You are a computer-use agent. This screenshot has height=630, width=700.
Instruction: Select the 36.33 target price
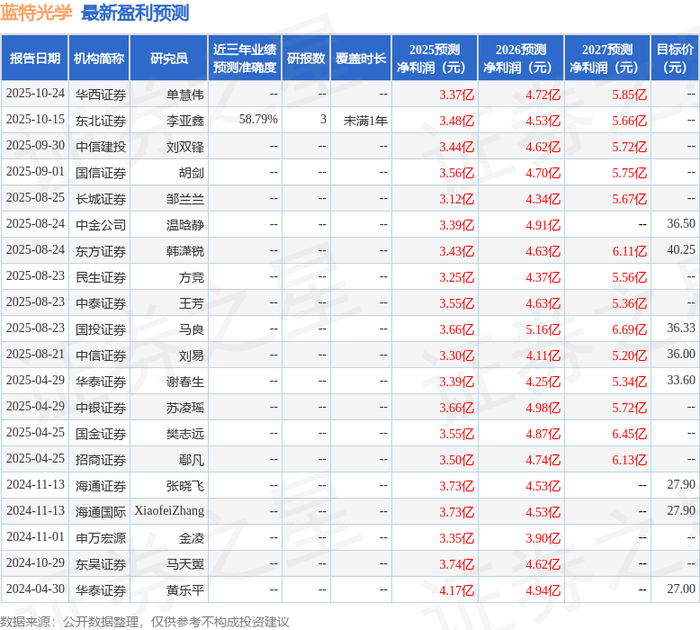tap(681, 328)
